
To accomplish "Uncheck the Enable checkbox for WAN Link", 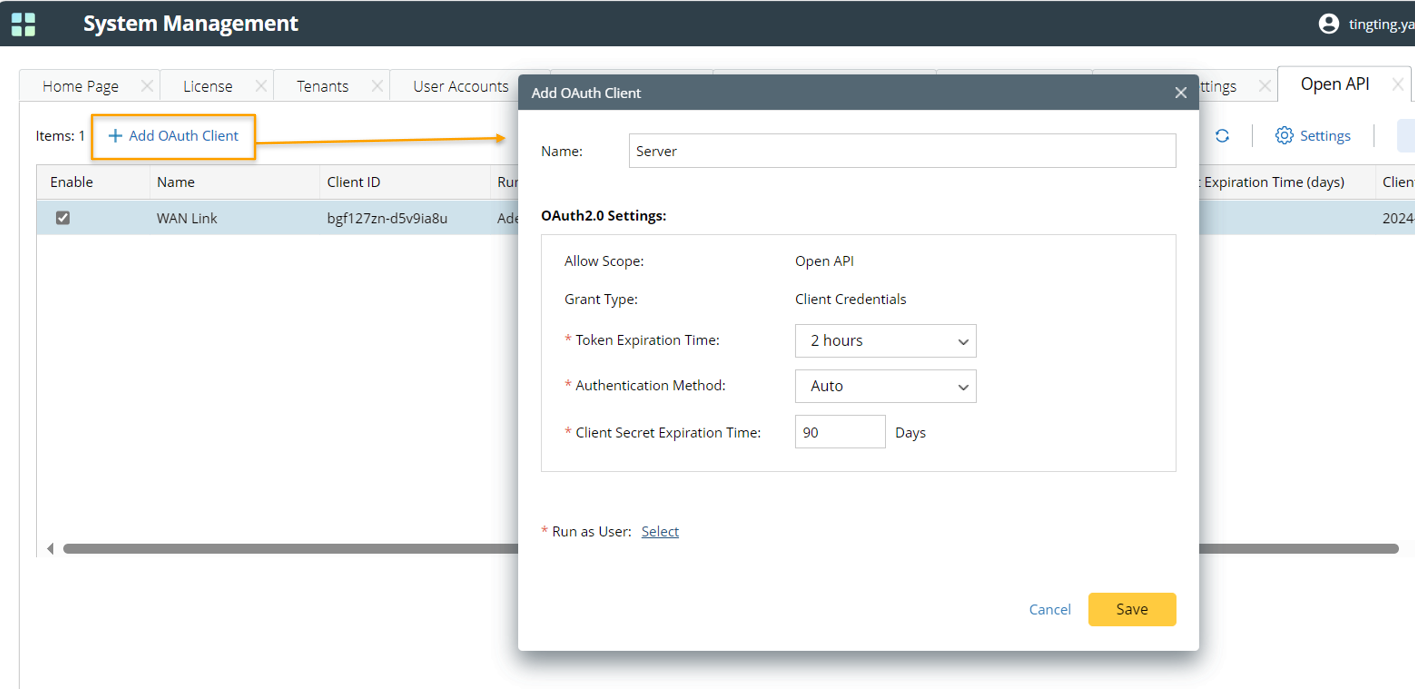I will 63,218.
